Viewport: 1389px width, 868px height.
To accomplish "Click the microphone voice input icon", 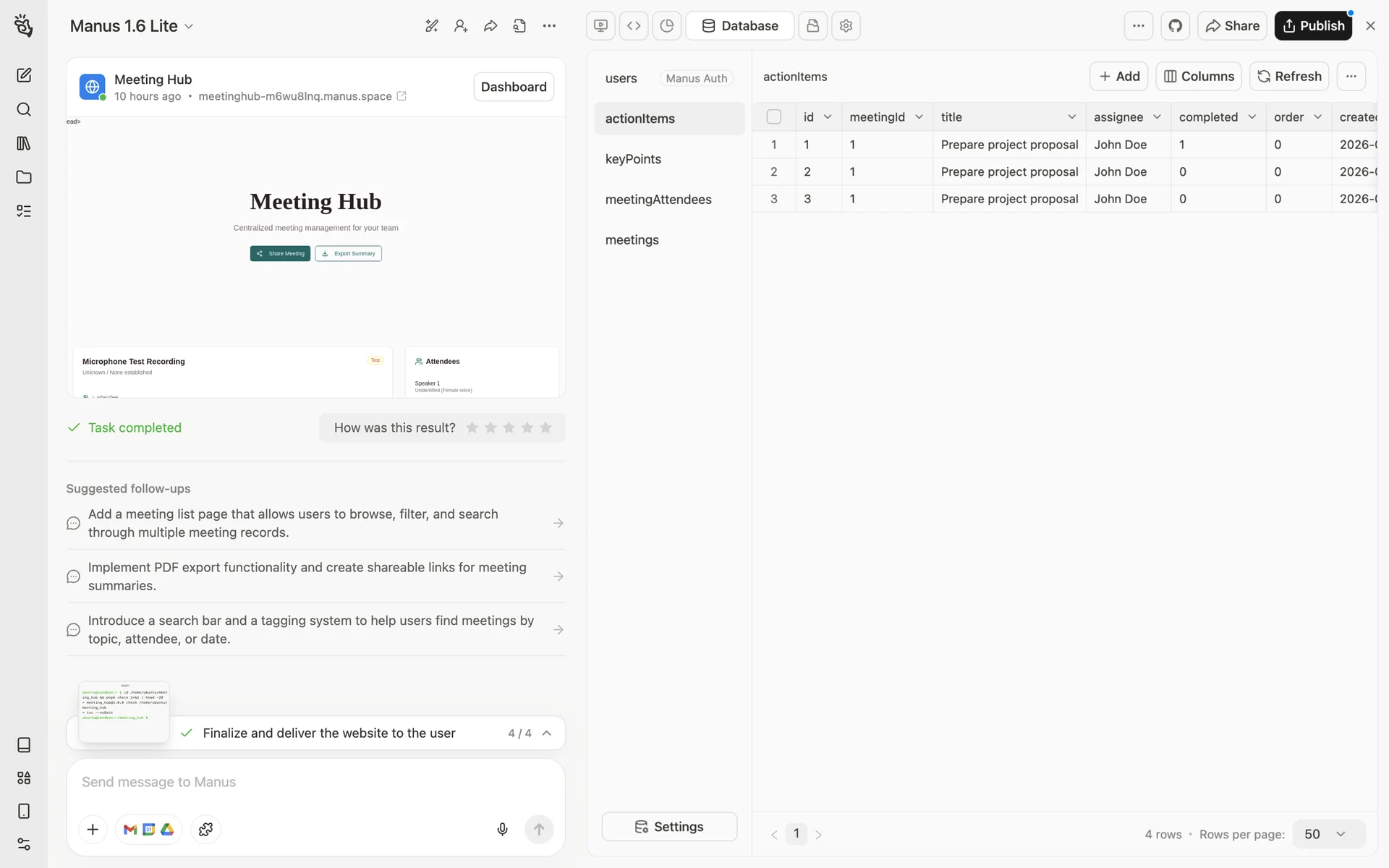I will pos(502,829).
